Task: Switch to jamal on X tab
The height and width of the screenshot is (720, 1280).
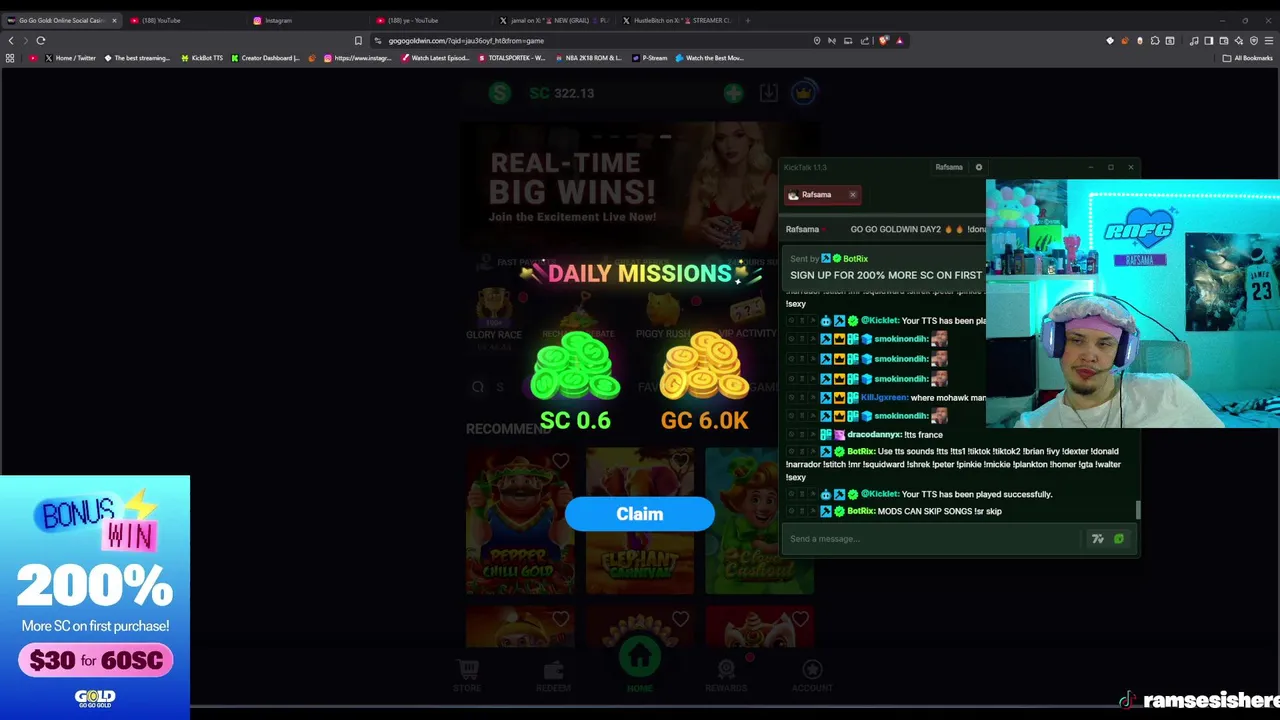Action: click(554, 20)
